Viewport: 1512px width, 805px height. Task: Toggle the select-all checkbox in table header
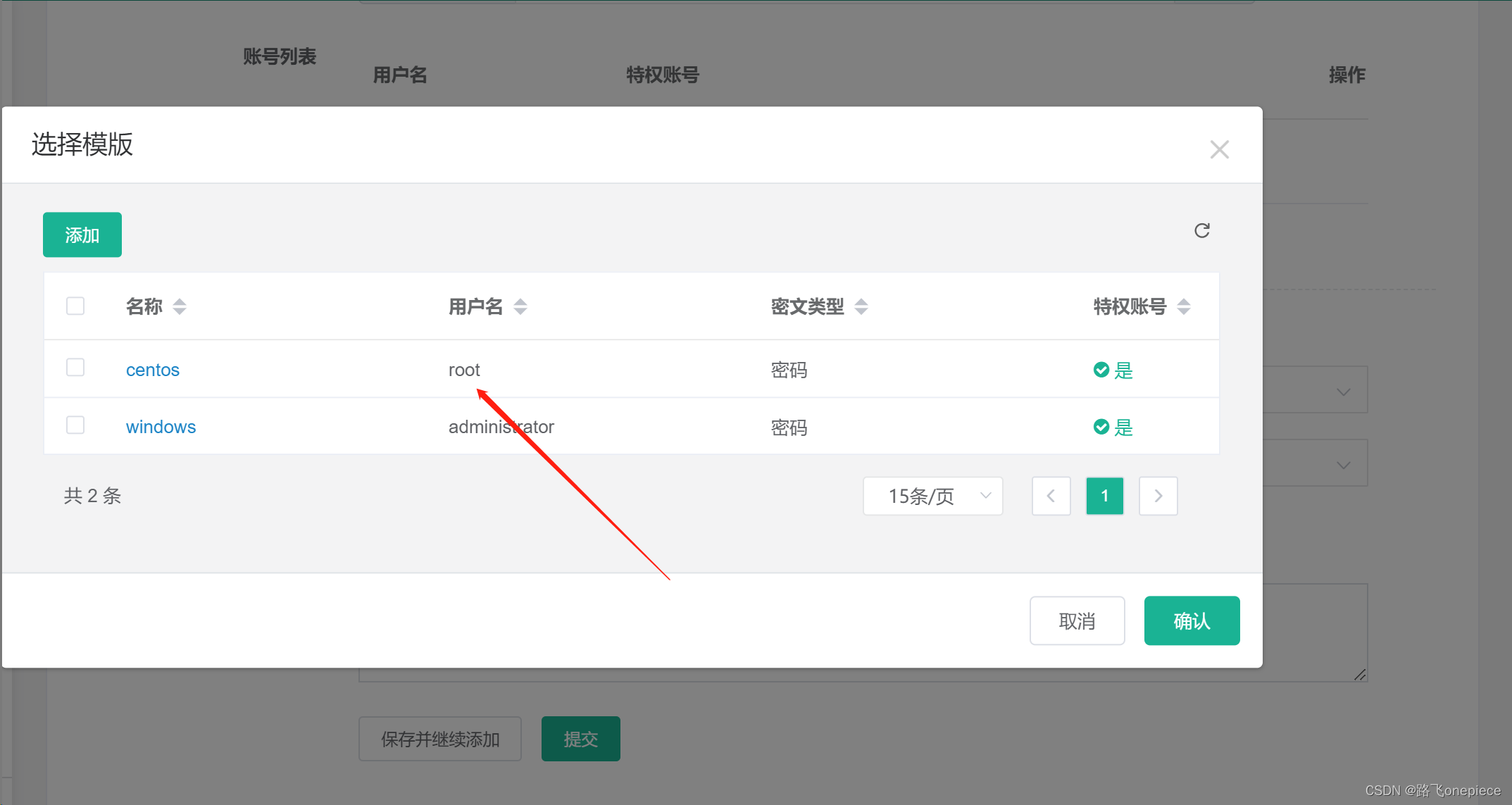[75, 306]
